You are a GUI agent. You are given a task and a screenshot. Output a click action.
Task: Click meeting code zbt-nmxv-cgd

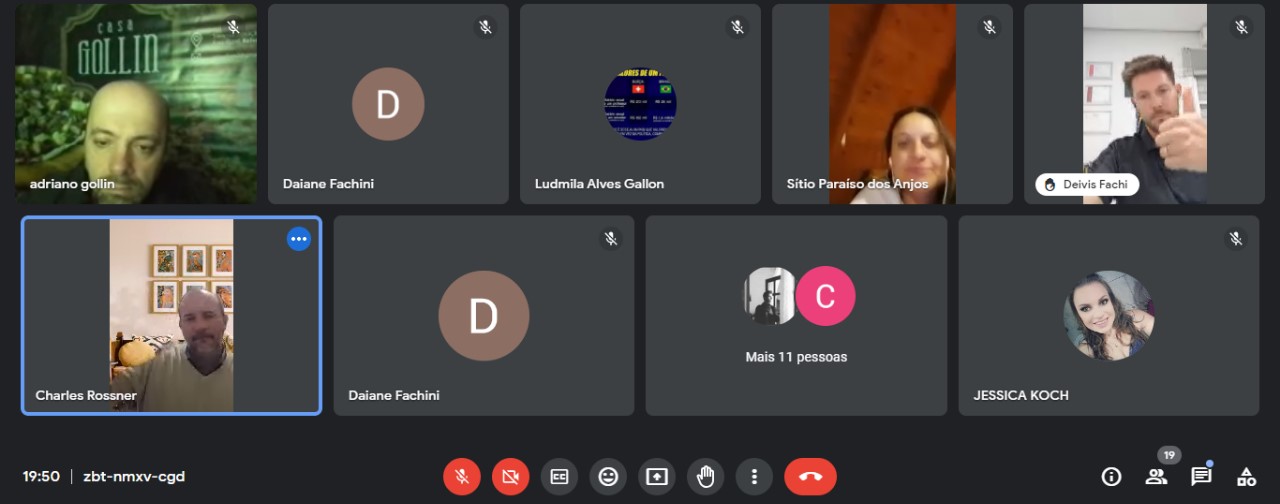pyautogui.click(x=133, y=477)
